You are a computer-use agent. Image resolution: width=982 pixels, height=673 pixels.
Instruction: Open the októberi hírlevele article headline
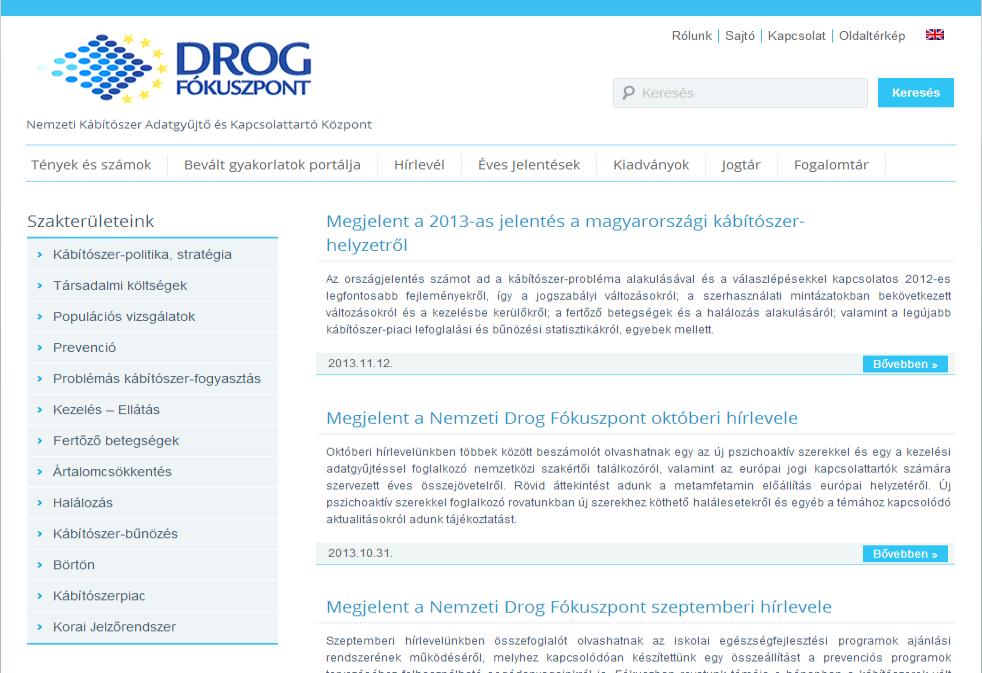(x=562, y=418)
